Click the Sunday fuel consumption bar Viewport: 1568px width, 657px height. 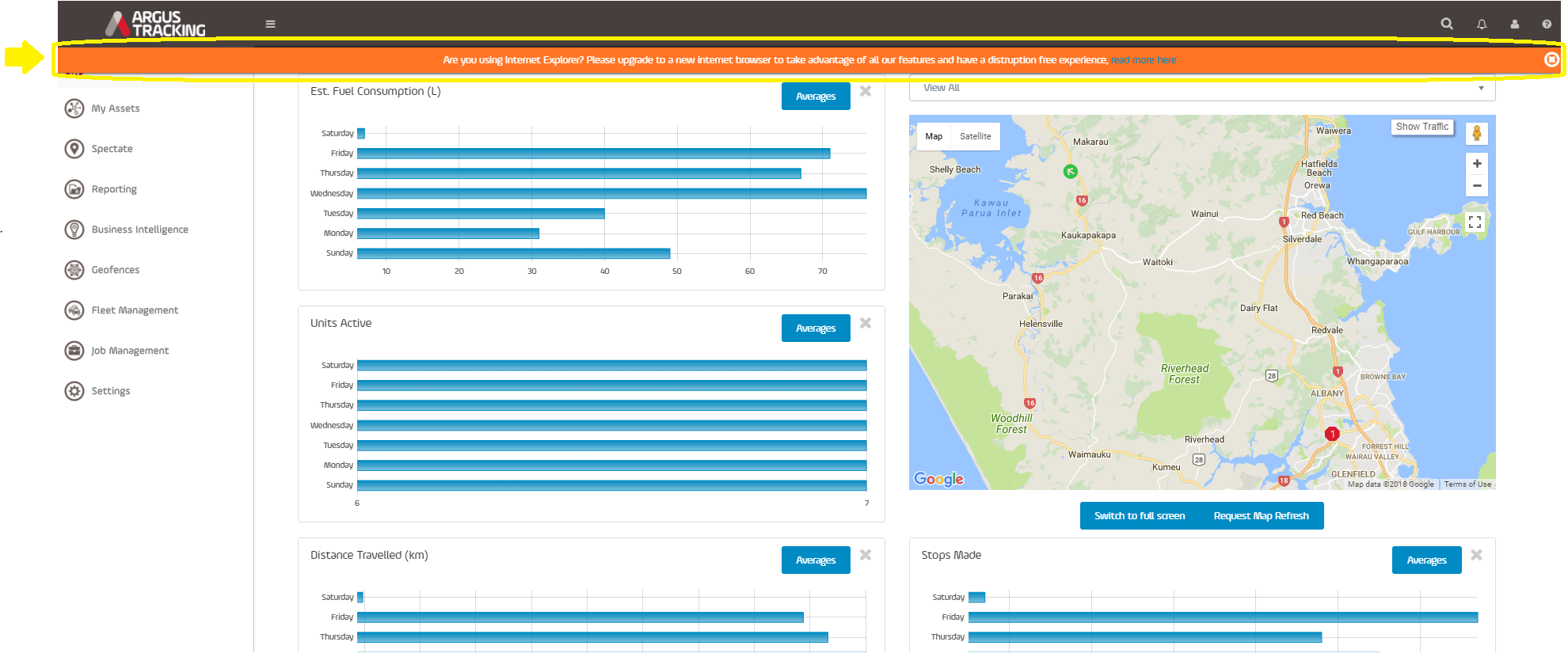(513, 253)
